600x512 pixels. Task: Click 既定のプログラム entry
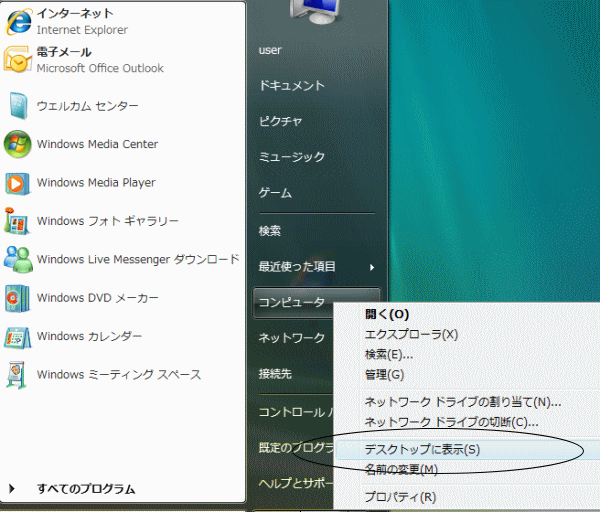[x=296, y=447]
